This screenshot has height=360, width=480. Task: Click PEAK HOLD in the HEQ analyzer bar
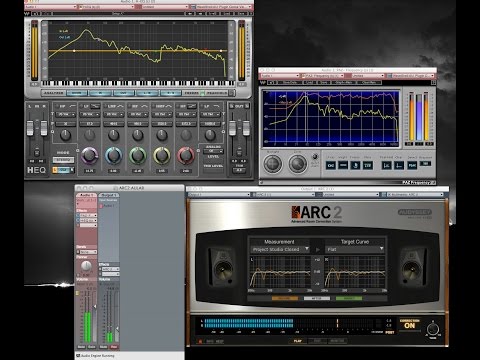click(217, 93)
